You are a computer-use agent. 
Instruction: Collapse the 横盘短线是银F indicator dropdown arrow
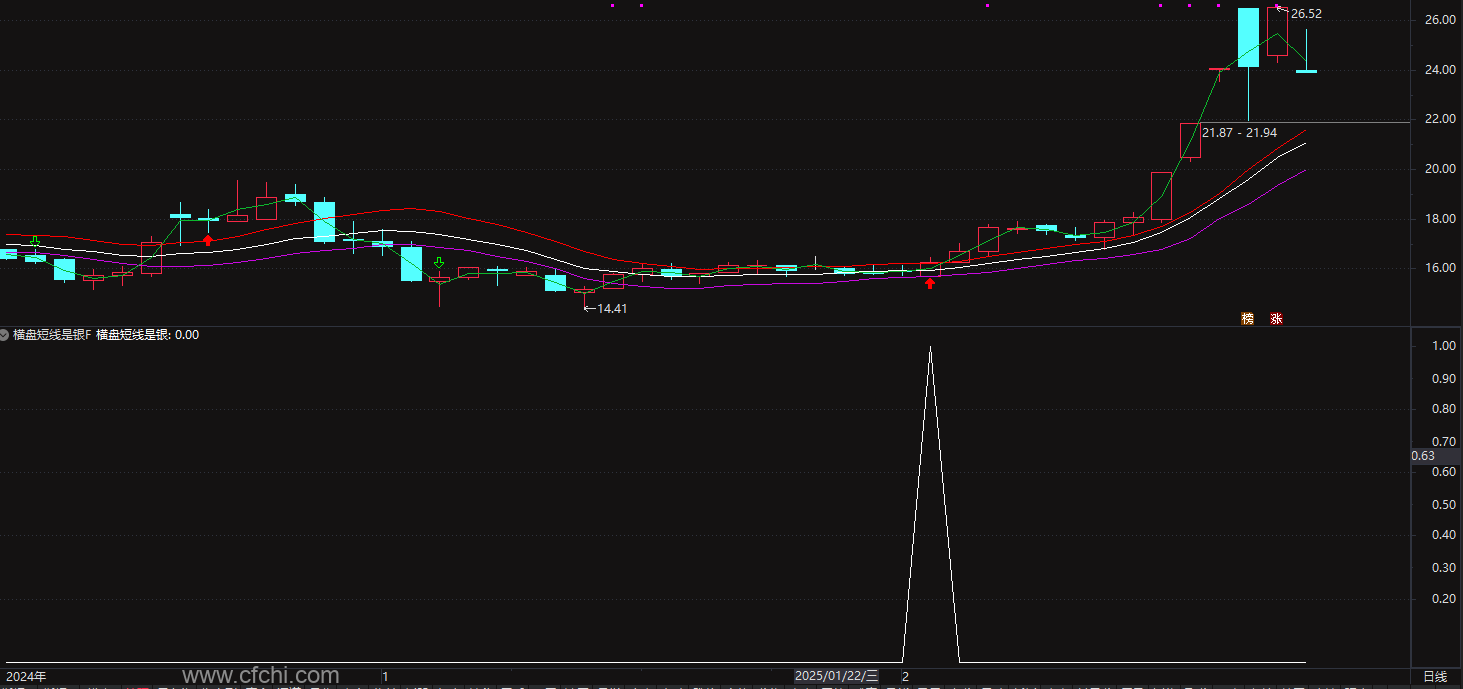click(x=5, y=335)
